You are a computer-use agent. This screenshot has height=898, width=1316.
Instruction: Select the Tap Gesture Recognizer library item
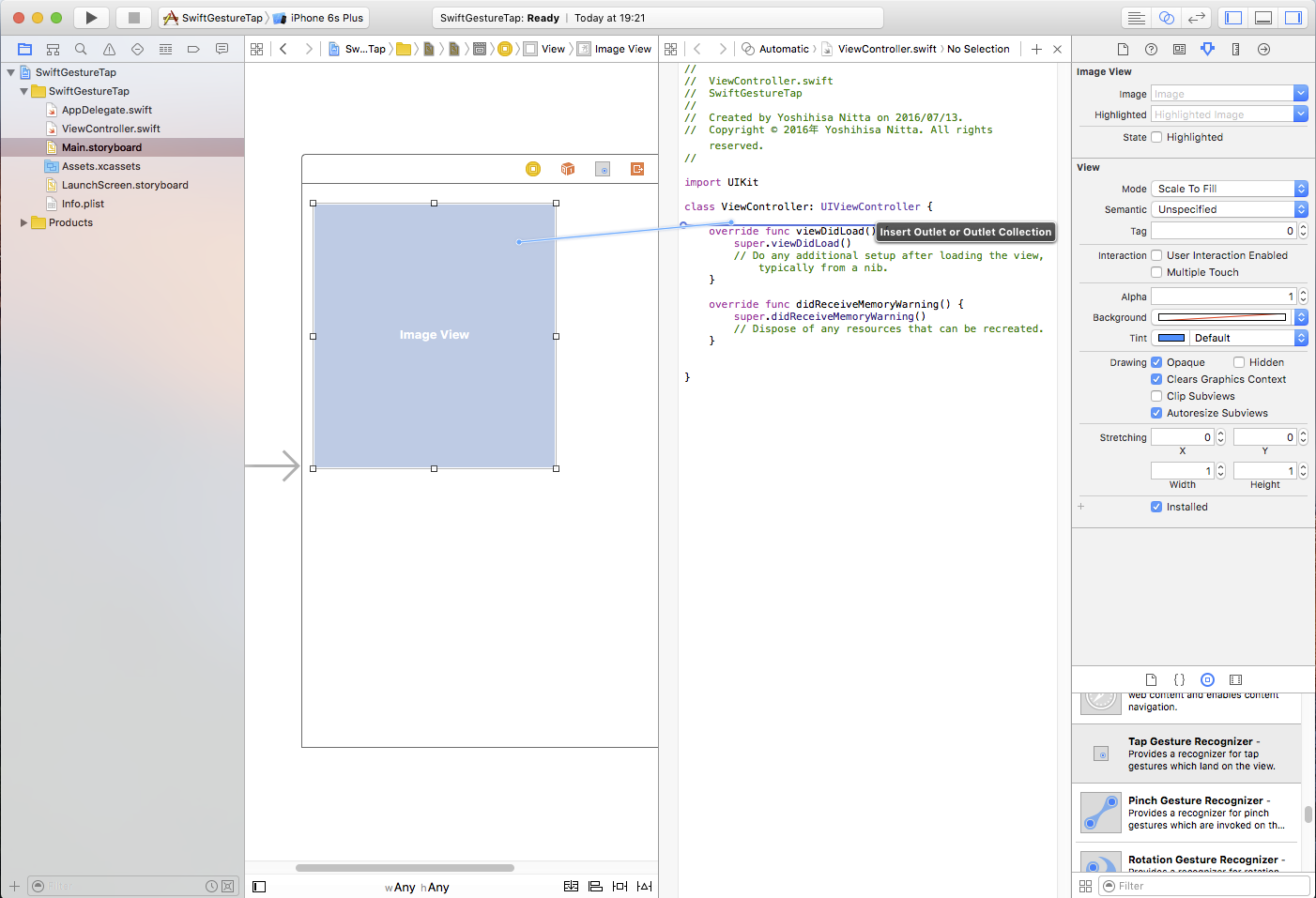point(1186,753)
